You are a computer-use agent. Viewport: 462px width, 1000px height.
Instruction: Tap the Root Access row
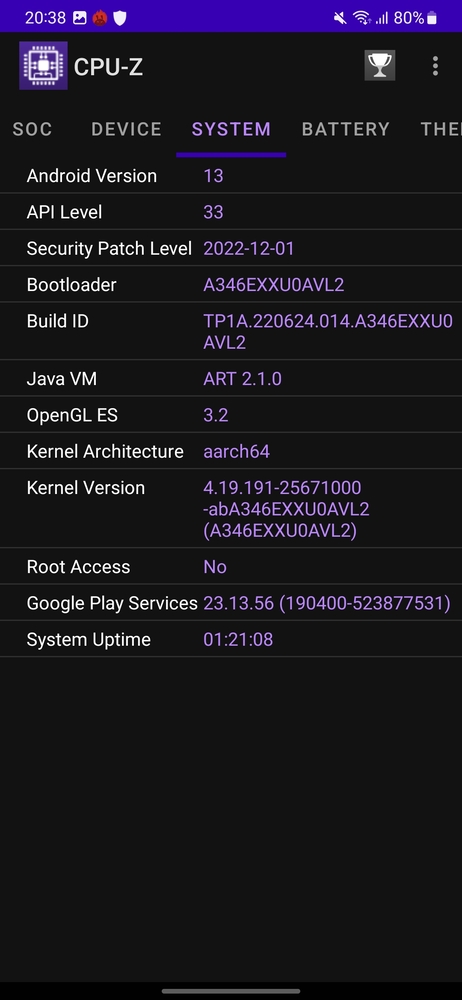[x=231, y=566]
